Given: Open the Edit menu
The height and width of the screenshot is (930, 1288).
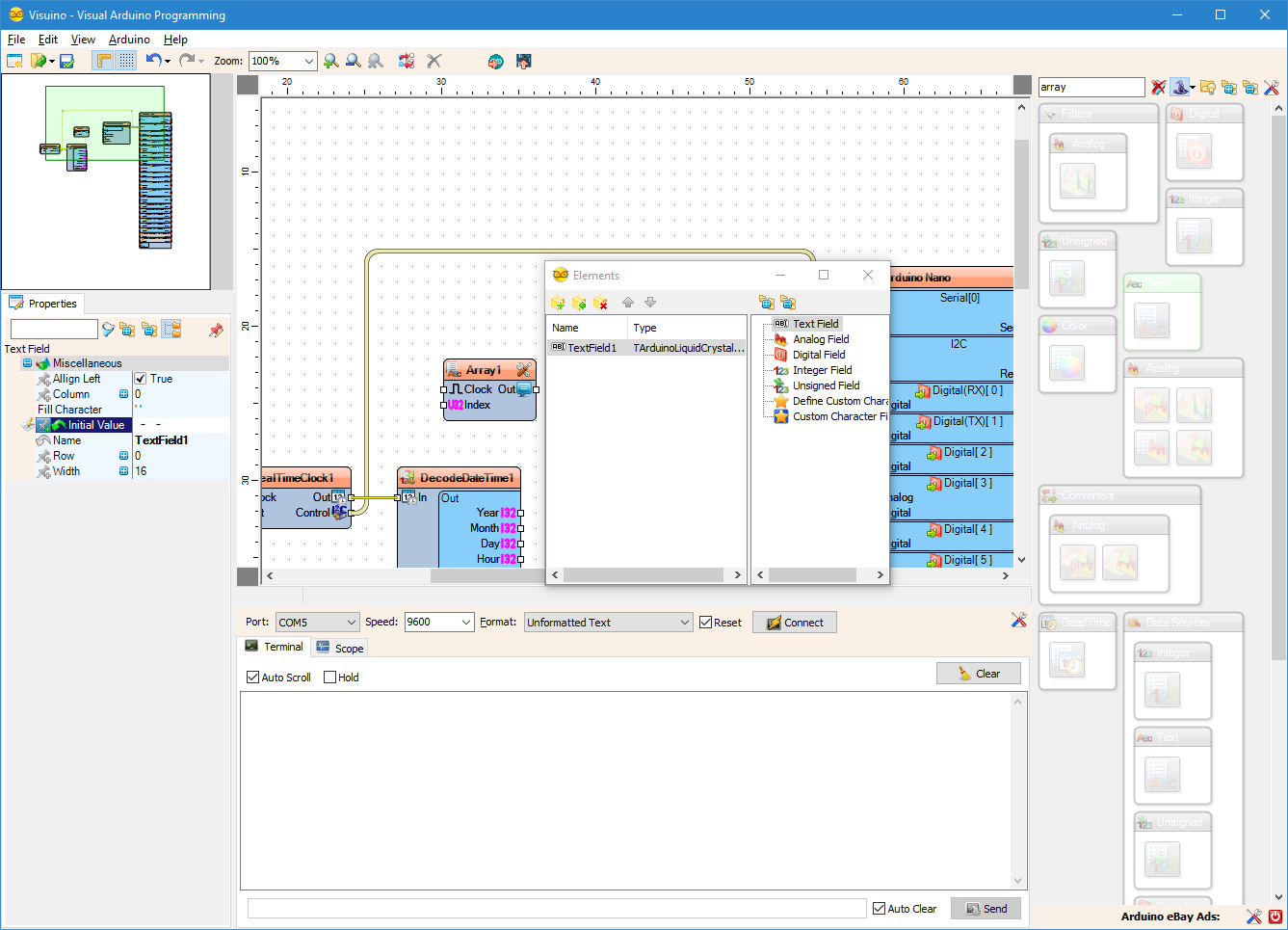Looking at the screenshot, I should 48,40.
